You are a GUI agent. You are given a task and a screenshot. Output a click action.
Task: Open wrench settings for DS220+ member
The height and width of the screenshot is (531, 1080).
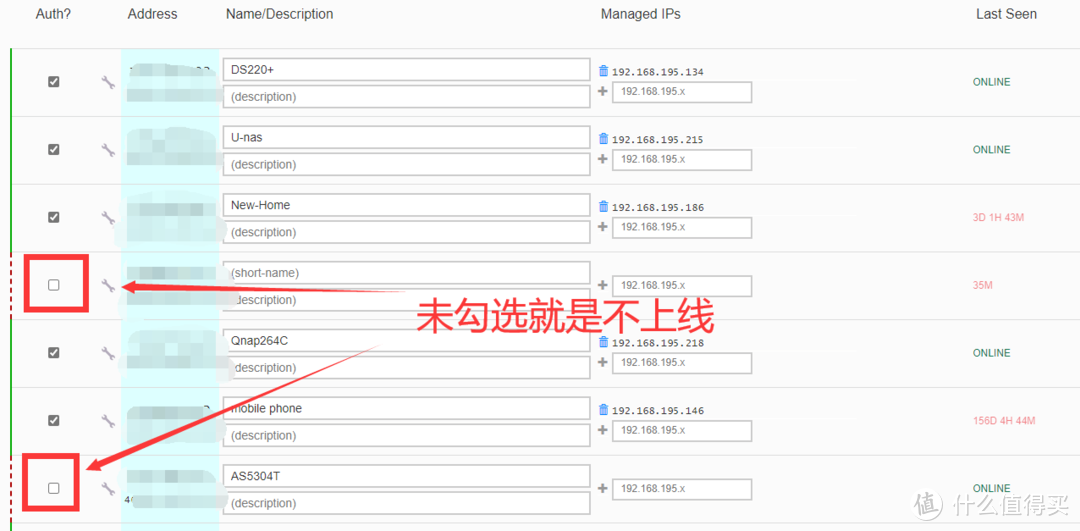pos(107,83)
